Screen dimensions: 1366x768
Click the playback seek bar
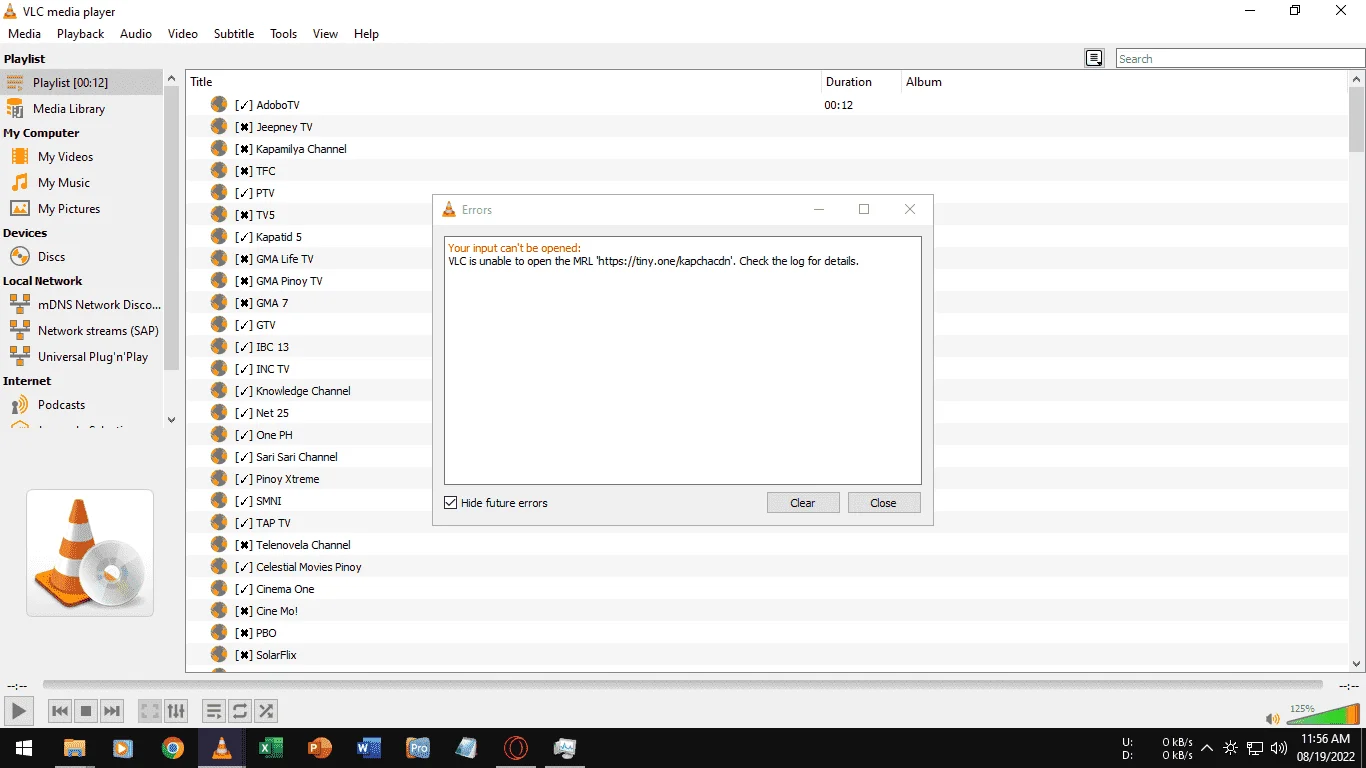pyautogui.click(x=682, y=685)
